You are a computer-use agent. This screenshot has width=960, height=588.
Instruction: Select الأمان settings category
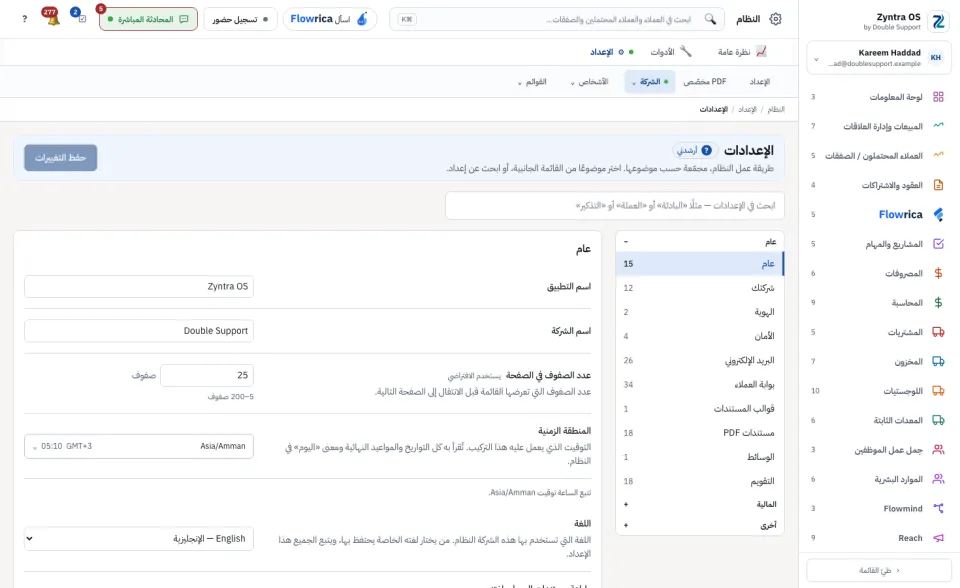[x=700, y=336]
